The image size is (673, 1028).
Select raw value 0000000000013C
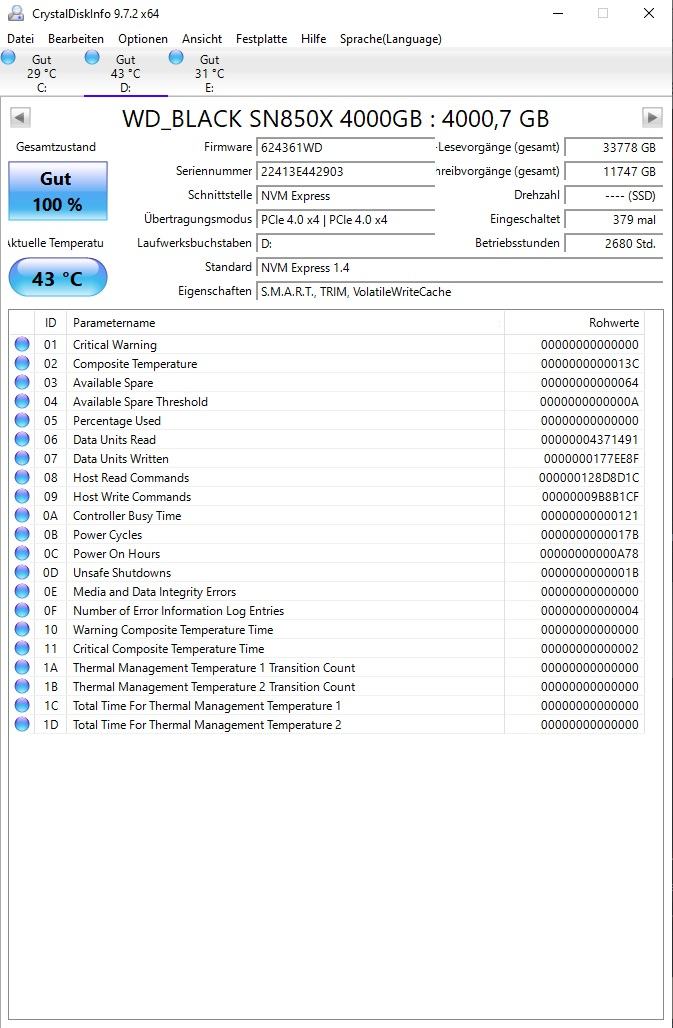(x=590, y=364)
